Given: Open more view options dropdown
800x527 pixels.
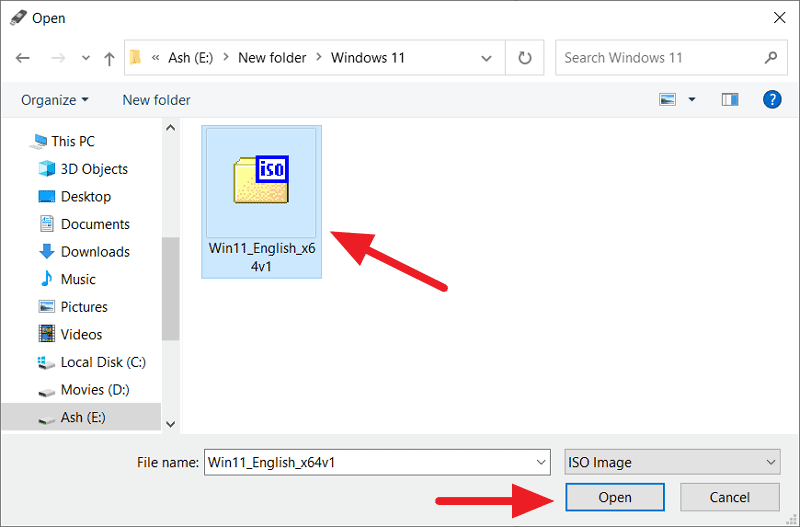Looking at the screenshot, I should (692, 99).
